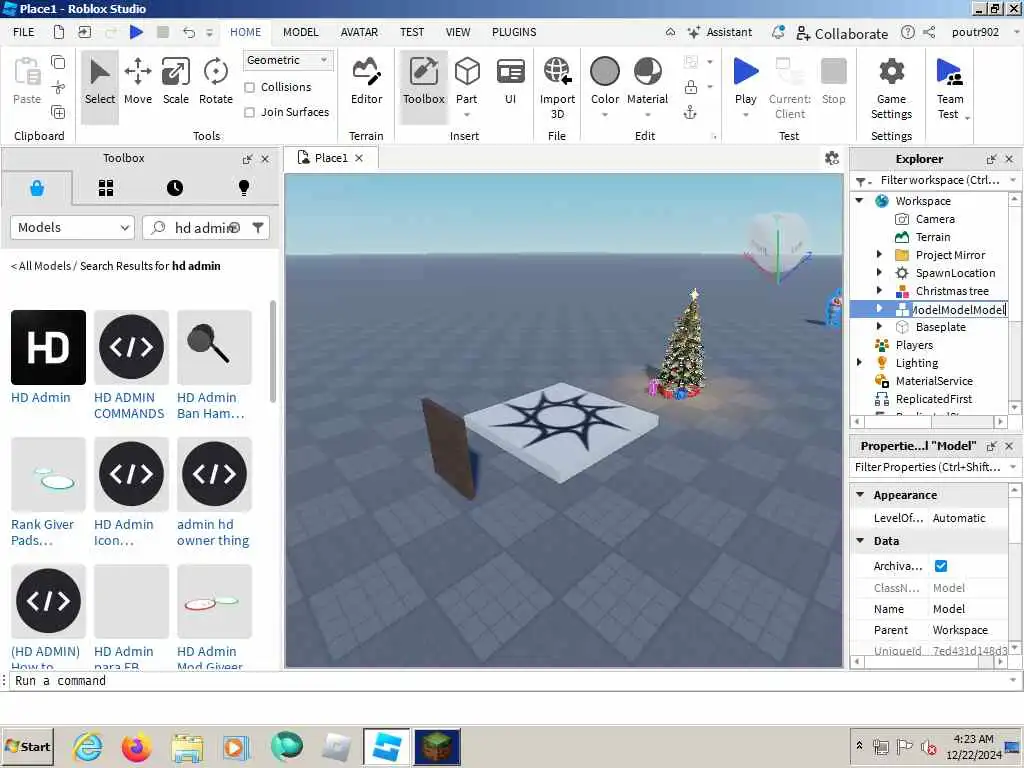This screenshot has height=768, width=1024.
Task: Select the Rotate tool
Action: [216, 81]
